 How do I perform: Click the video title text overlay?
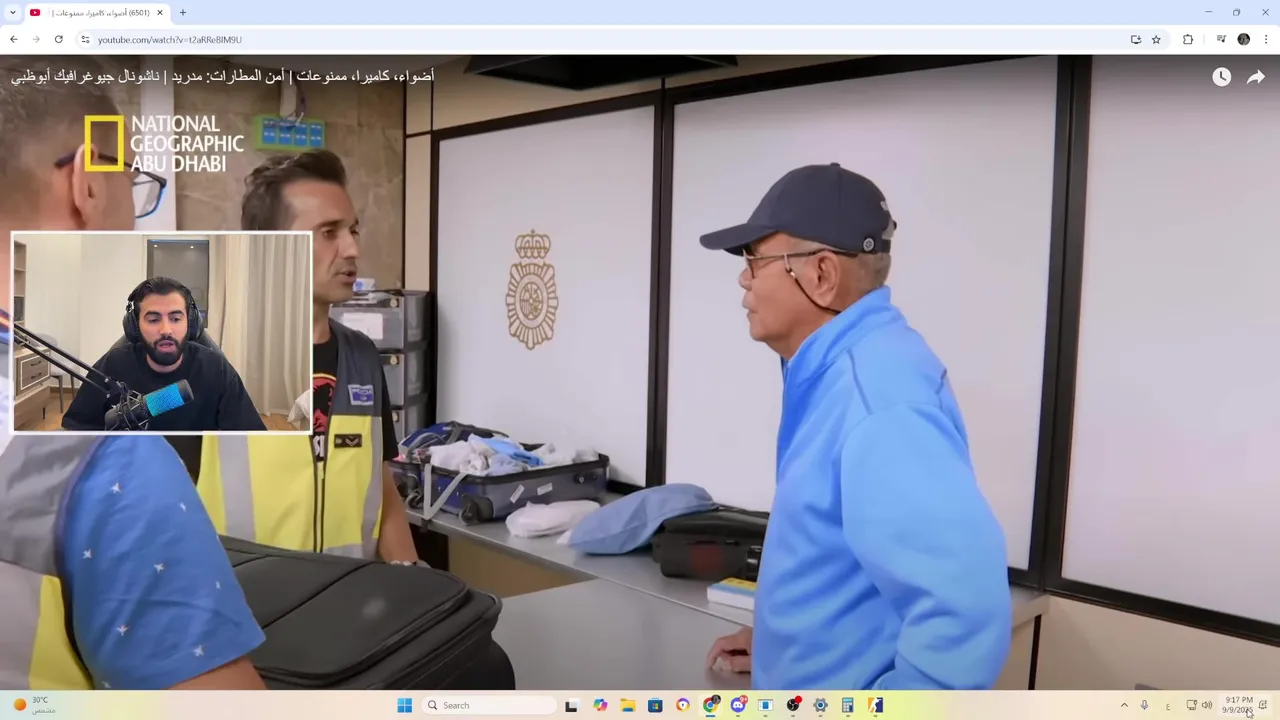(223, 76)
